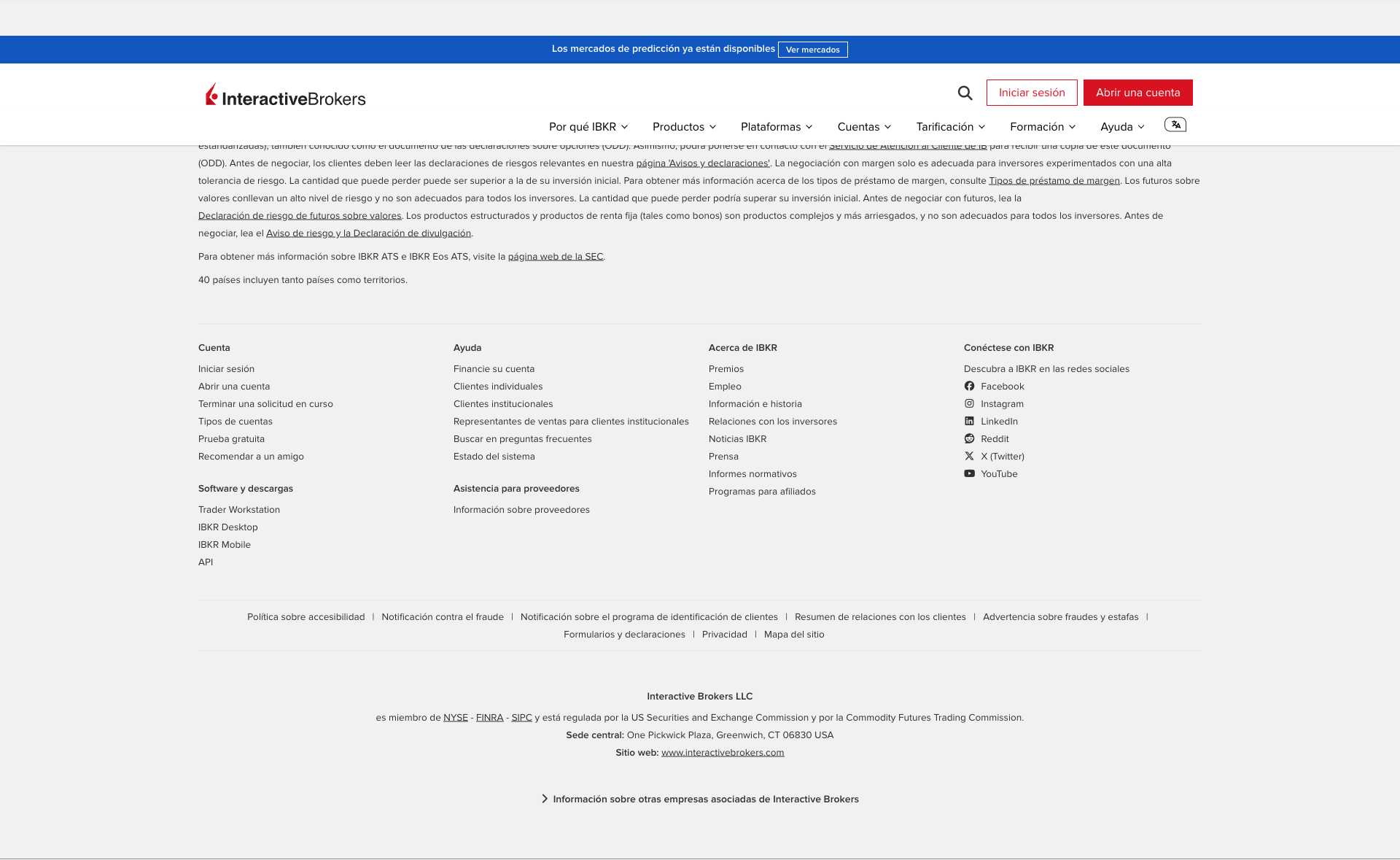1400x860 pixels.
Task: Open Recomendar a un amigo link
Action: (x=251, y=457)
